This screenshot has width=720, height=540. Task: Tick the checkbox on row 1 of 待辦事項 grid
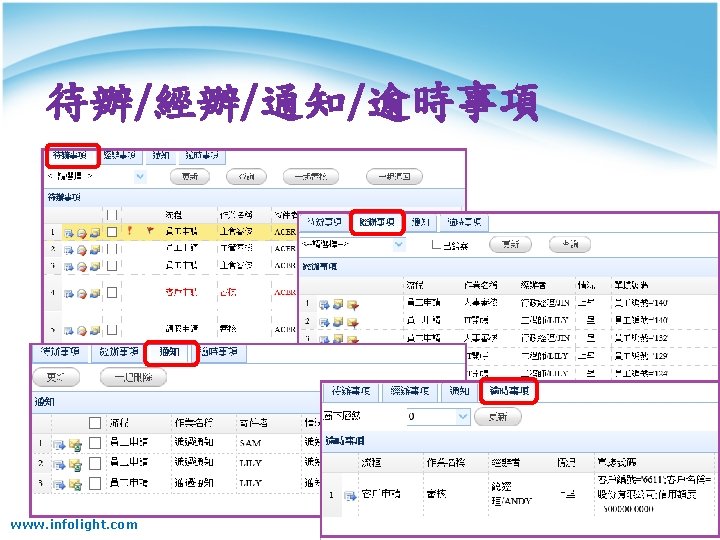tap(112, 232)
